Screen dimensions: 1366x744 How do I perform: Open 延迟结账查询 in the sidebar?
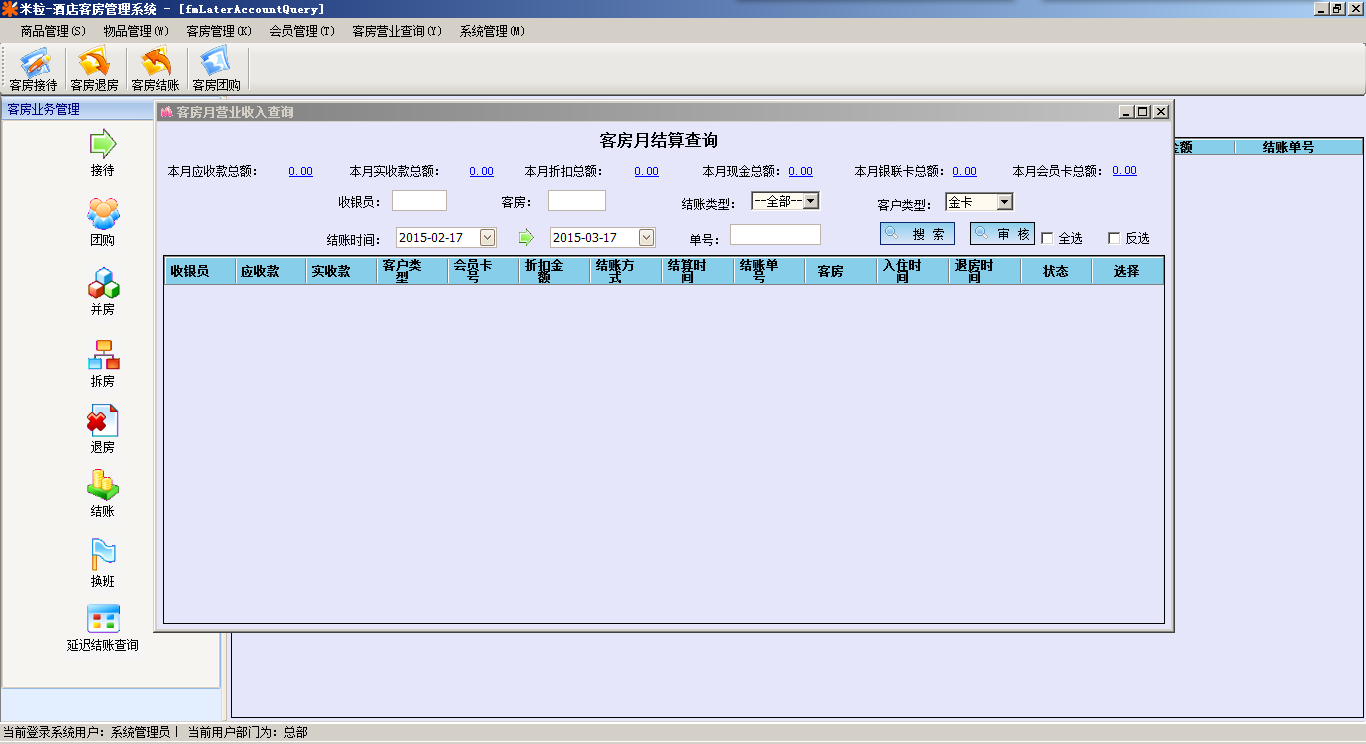tap(103, 619)
